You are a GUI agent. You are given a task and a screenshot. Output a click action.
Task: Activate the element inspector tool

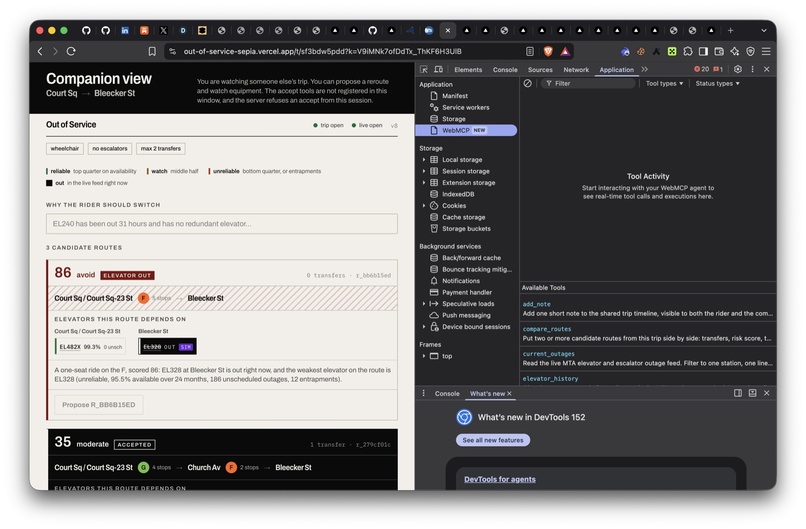[424, 69]
